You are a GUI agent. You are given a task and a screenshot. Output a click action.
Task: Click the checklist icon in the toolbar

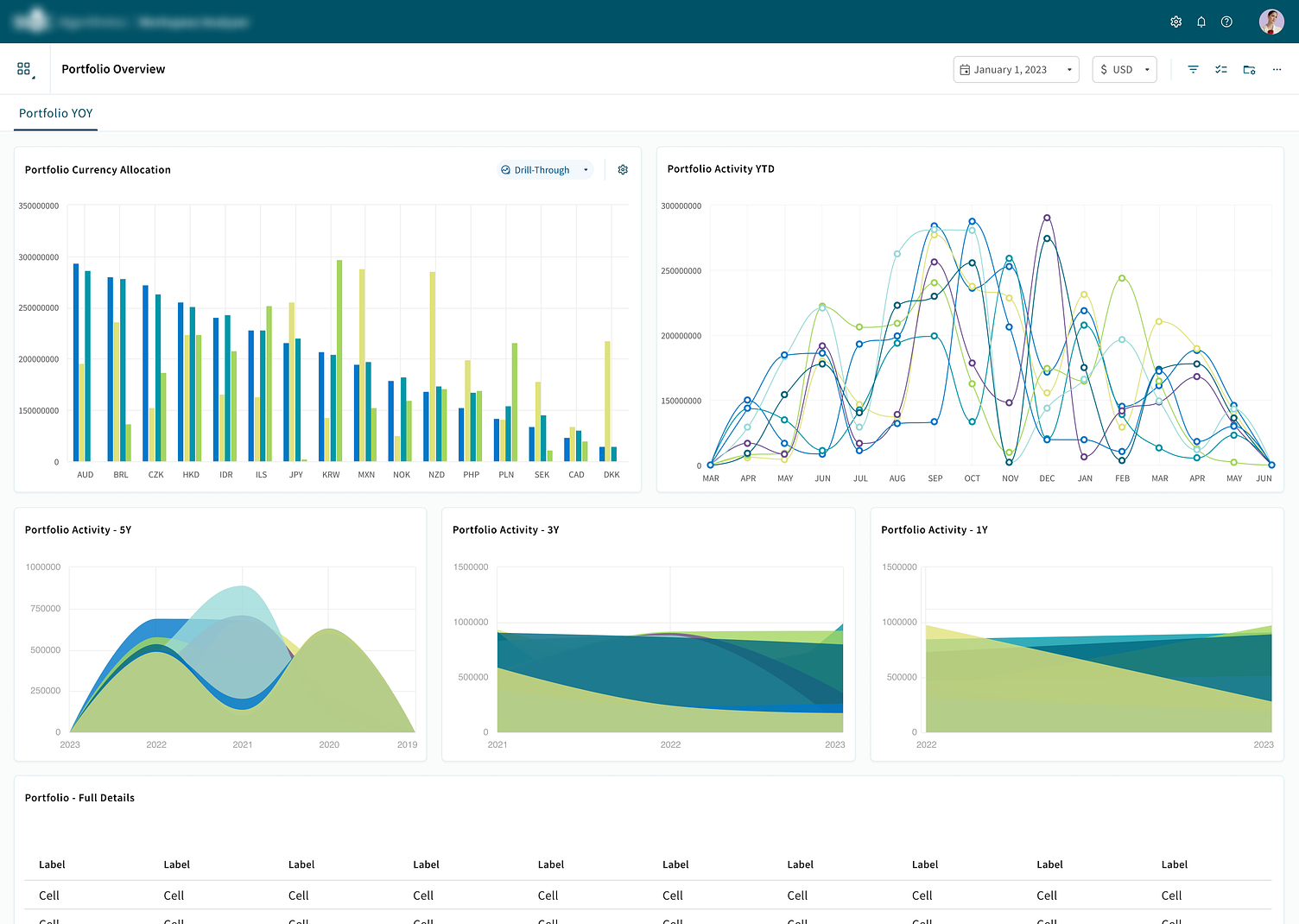(1220, 69)
